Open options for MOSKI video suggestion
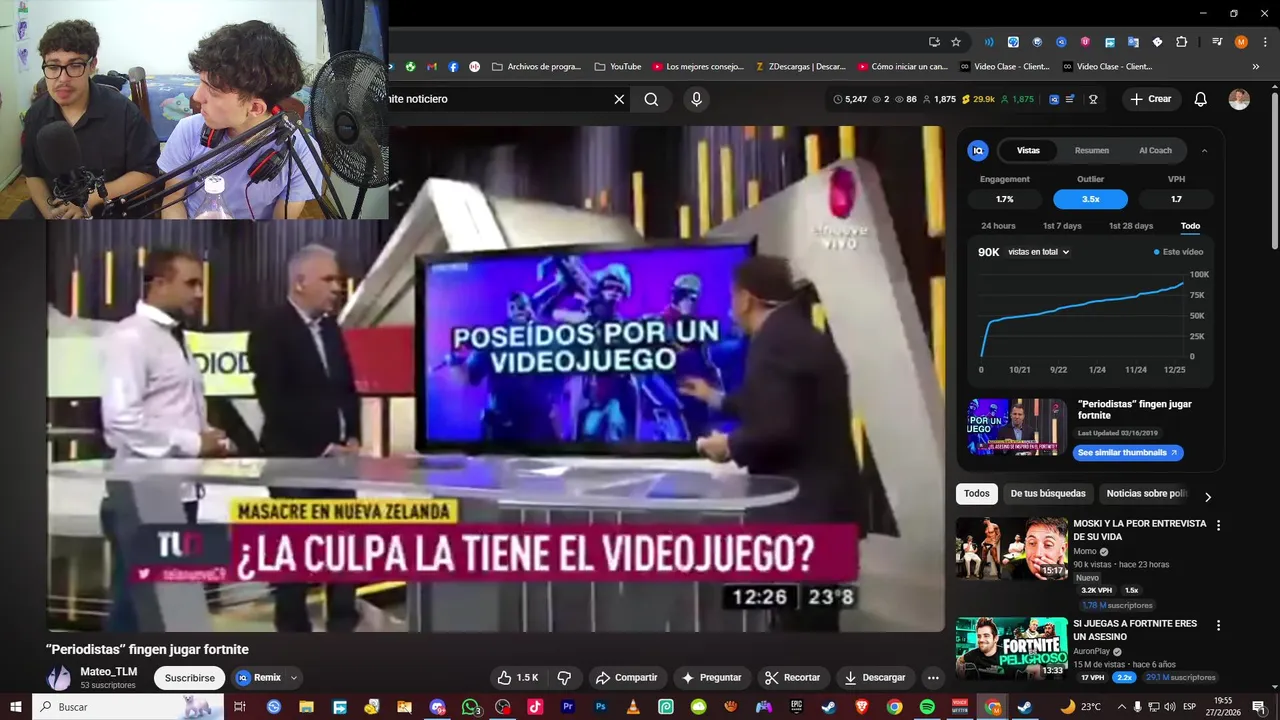1280x720 pixels. [x=1218, y=525]
